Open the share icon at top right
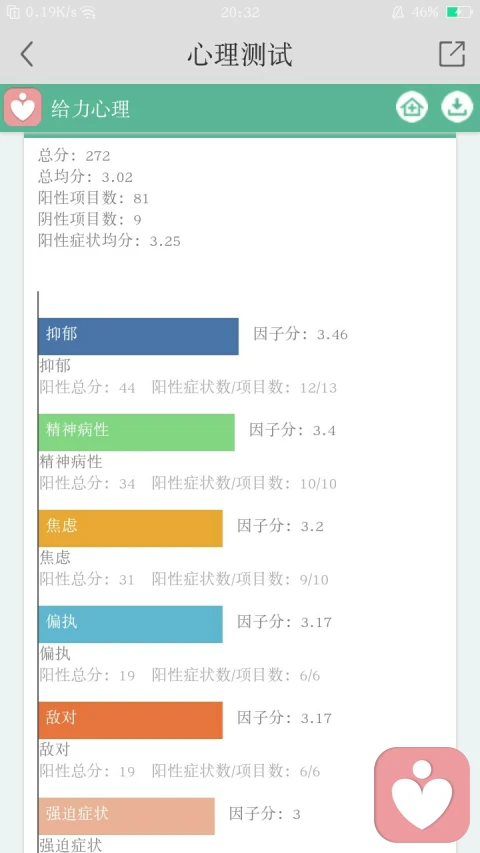Image resolution: width=480 pixels, height=853 pixels. [452, 54]
